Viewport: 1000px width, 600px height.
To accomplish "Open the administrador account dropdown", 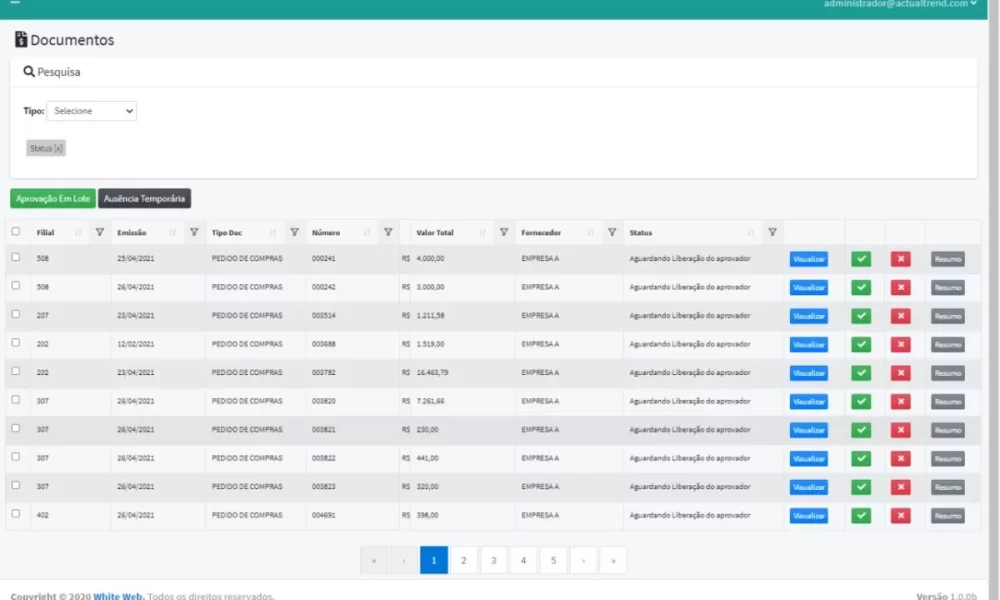I will [899, 4].
